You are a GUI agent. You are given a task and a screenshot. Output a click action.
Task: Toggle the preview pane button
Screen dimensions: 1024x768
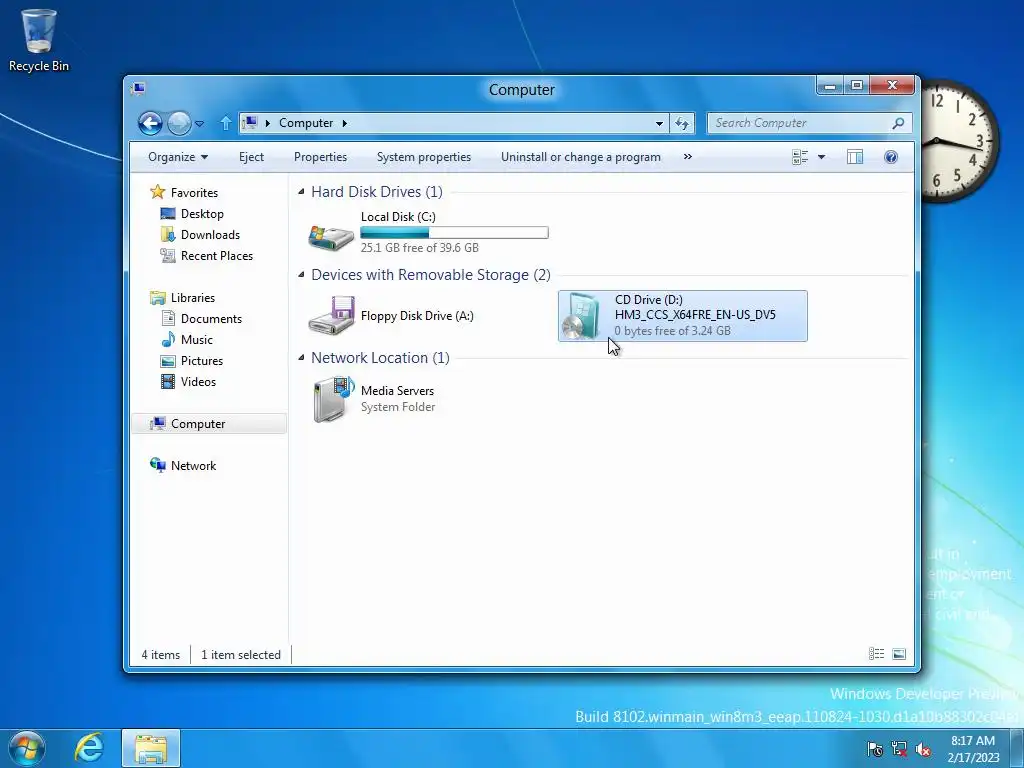point(855,157)
